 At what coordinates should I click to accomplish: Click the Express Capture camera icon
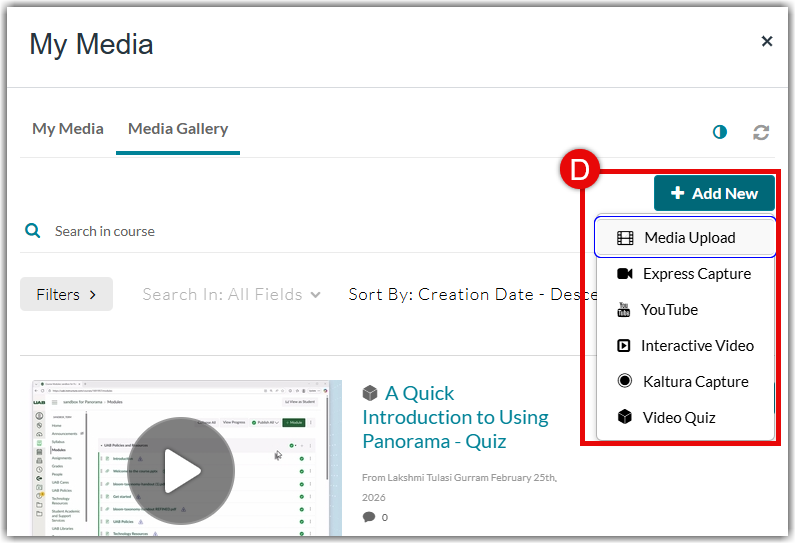[624, 274]
